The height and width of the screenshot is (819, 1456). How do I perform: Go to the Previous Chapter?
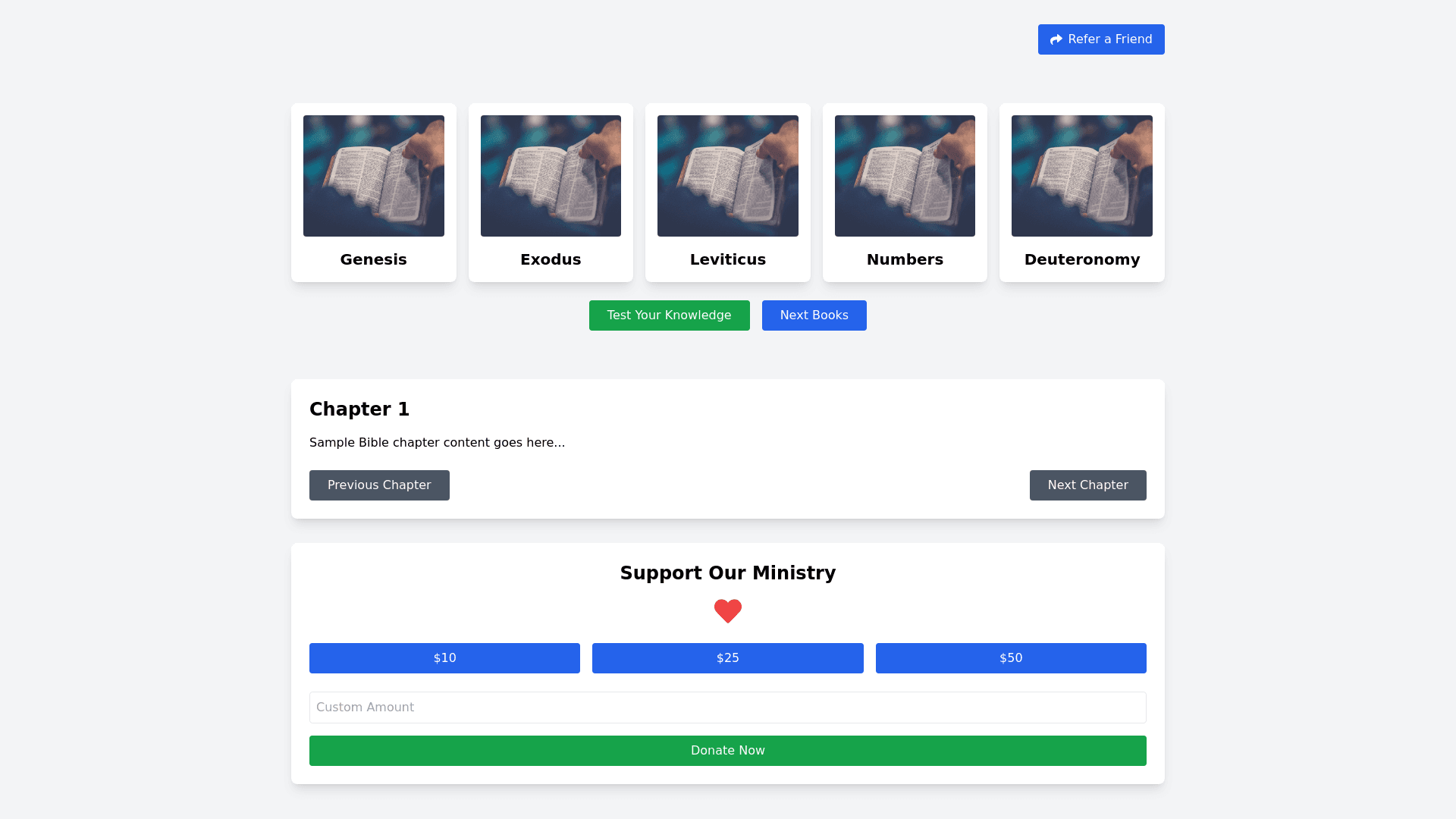[379, 485]
